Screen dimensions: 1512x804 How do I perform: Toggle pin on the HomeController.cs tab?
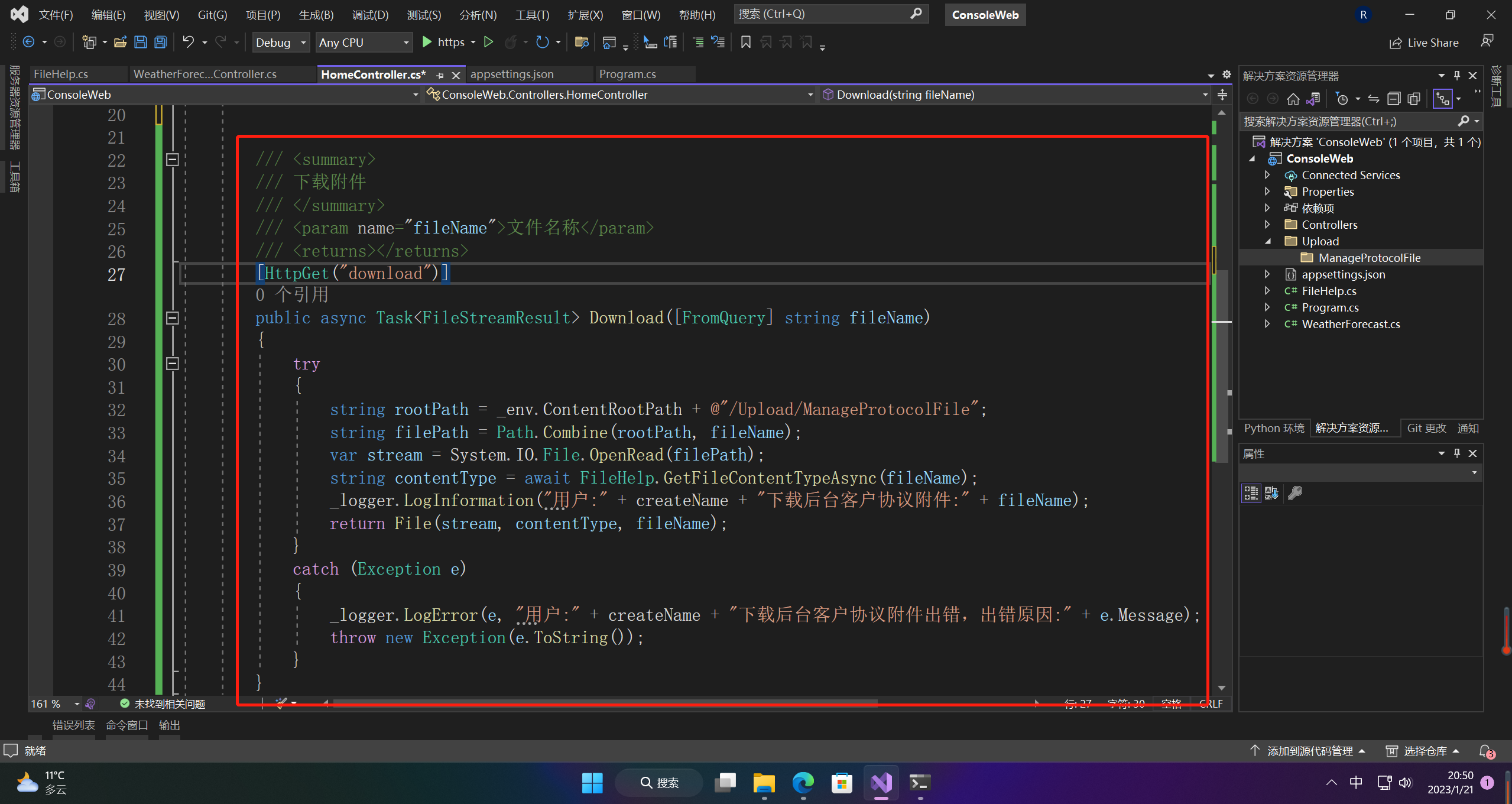tap(440, 75)
